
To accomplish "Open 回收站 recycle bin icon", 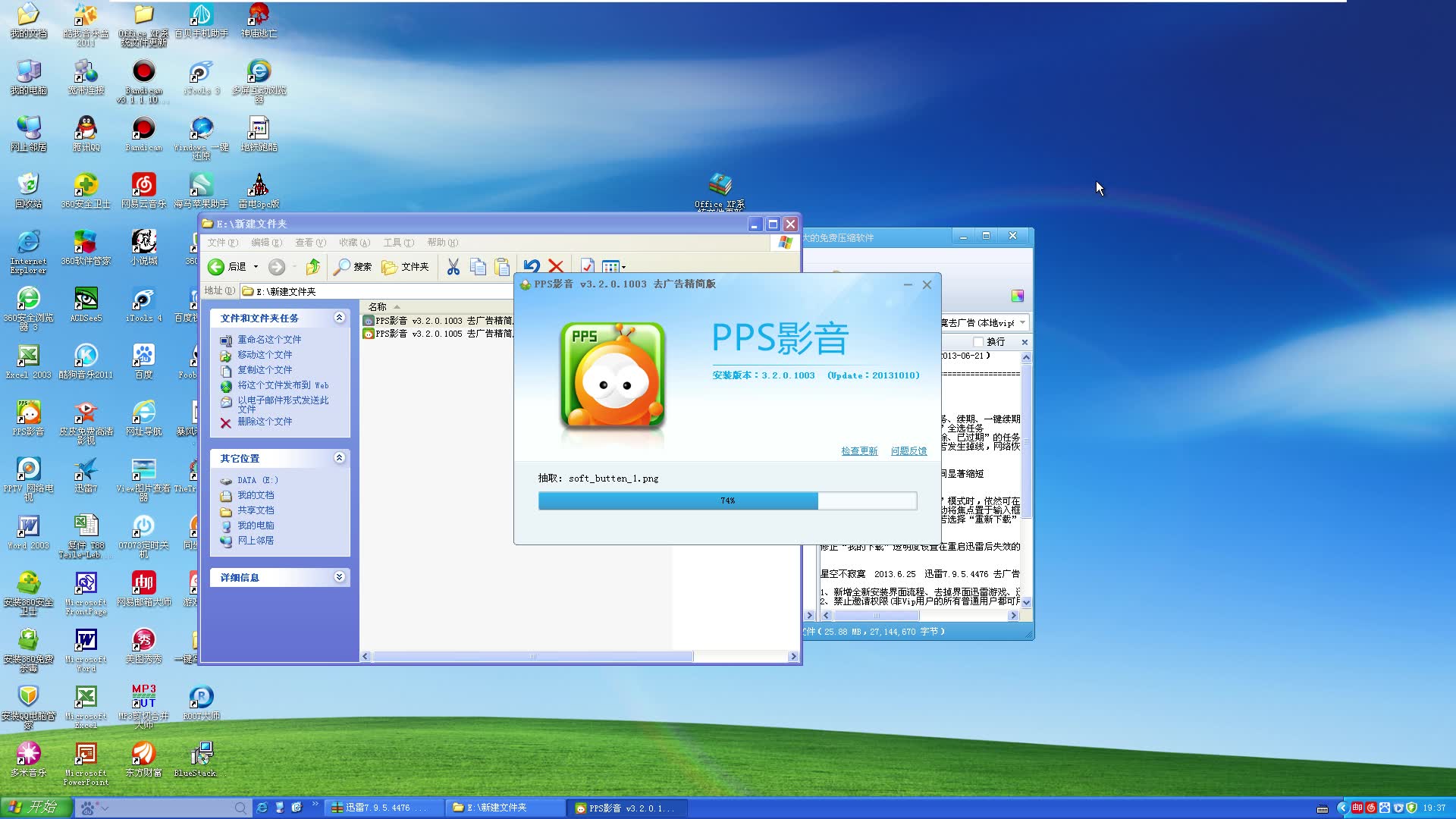I will (x=28, y=190).
